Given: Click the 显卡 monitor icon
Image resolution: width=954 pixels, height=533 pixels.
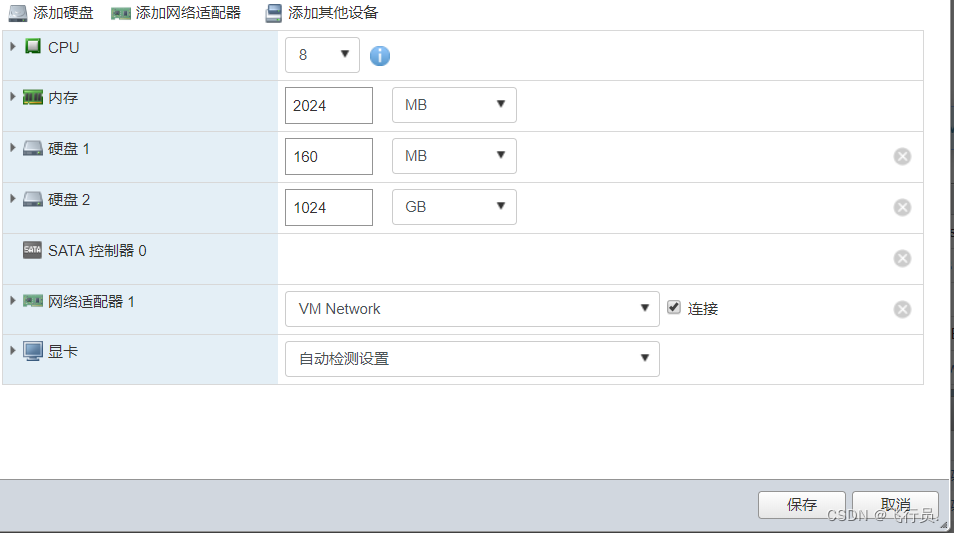Looking at the screenshot, I should [33, 351].
